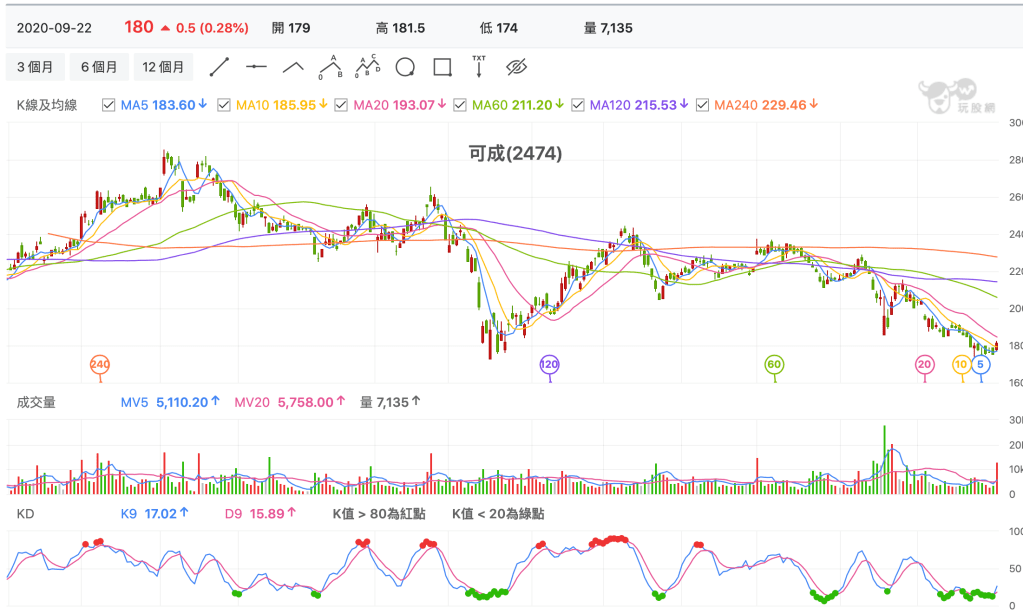
Task: Disable the MA240 moving average line
Action: click(x=703, y=105)
